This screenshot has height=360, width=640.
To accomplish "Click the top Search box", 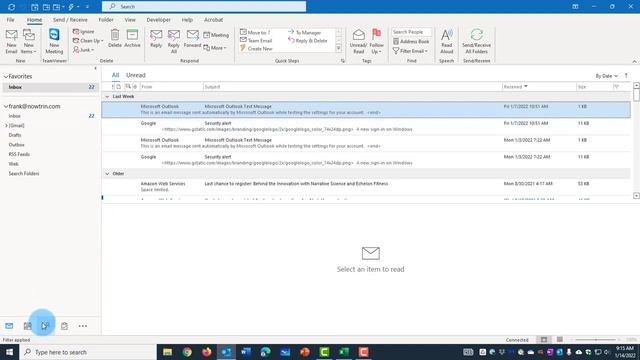I will coord(204,7).
